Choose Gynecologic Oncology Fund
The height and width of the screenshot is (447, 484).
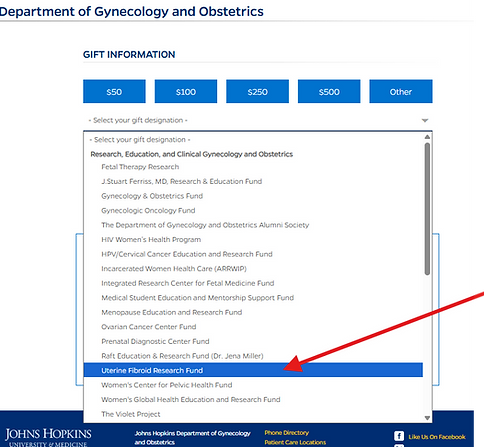pos(253,210)
